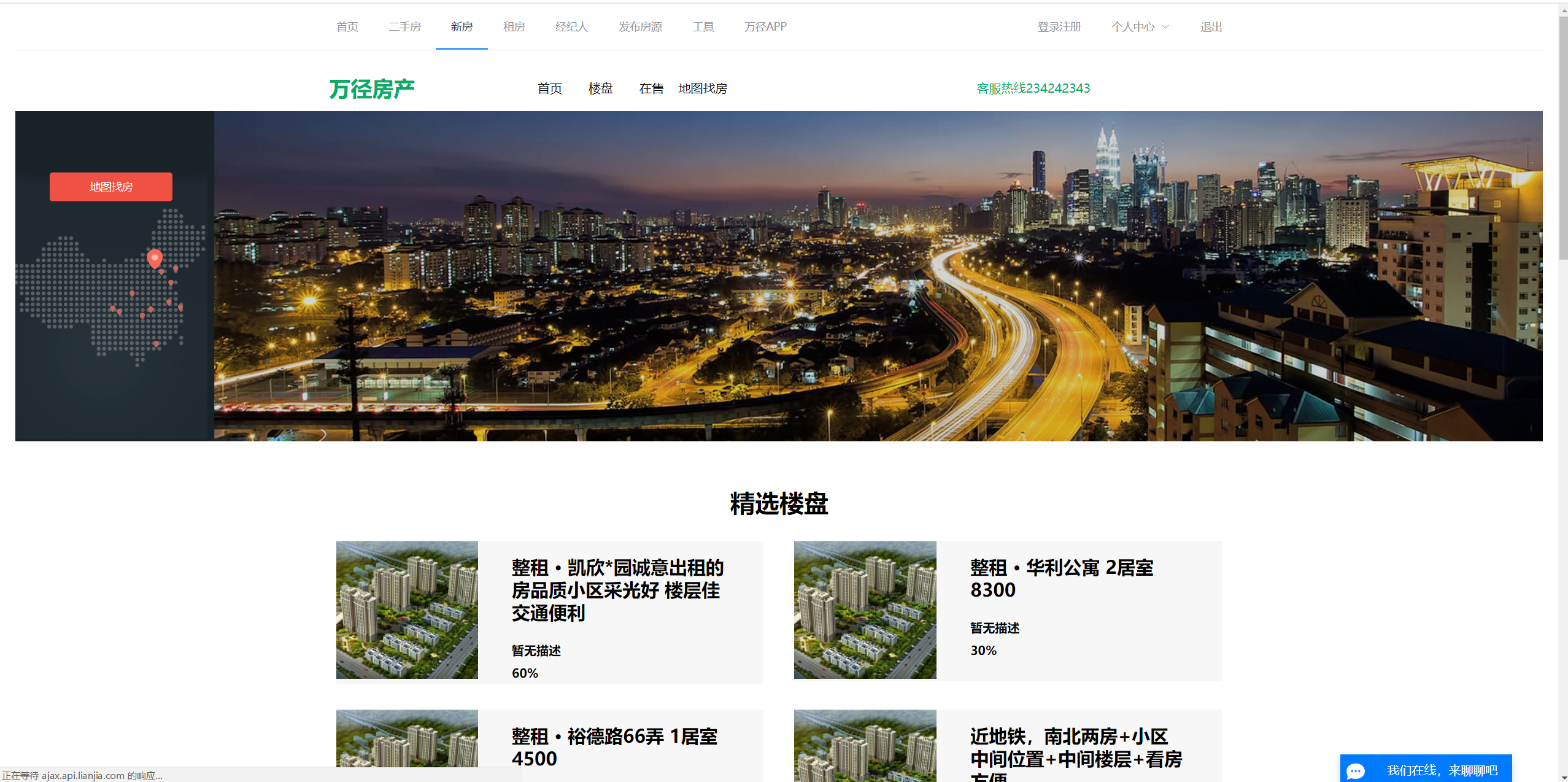This screenshot has height=782, width=1568.
Task: Click 退出 to log out
Action: click(1211, 27)
